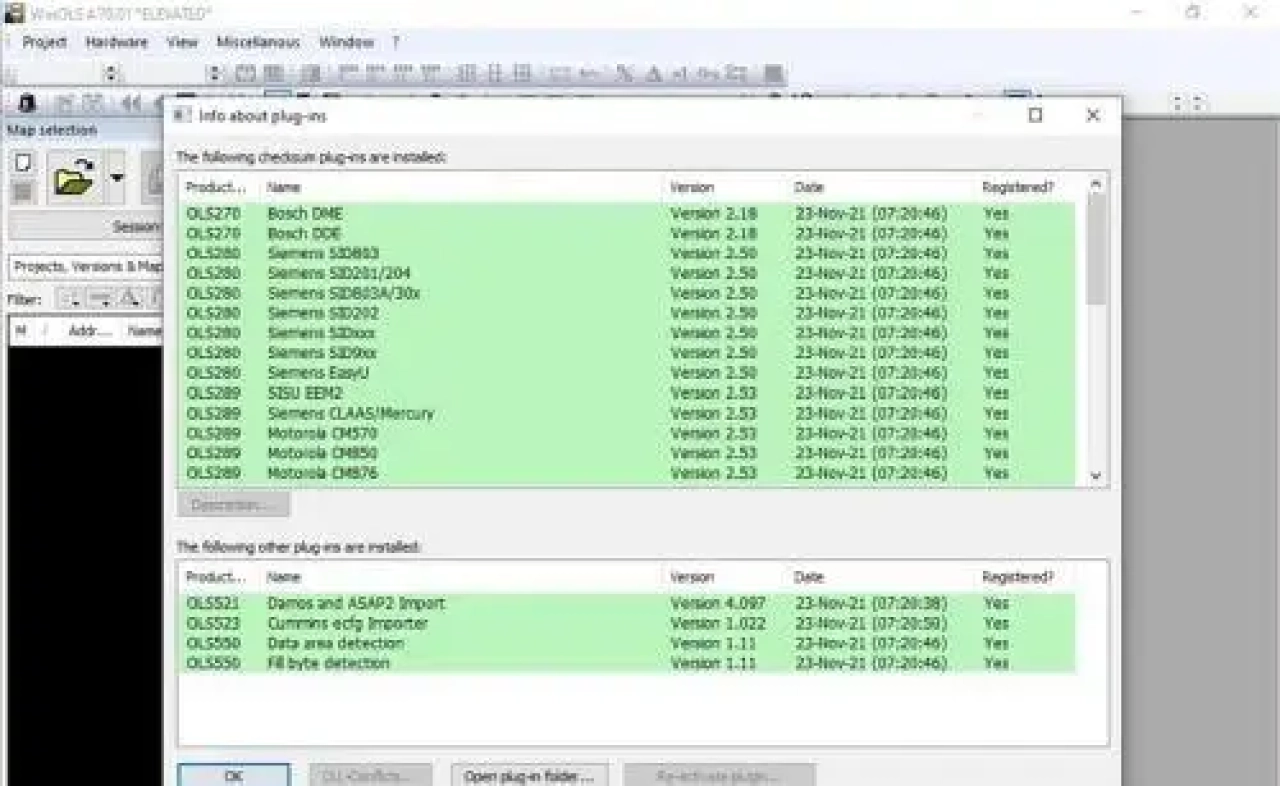Click the checksum list scrollbar thumb

tap(1096, 250)
